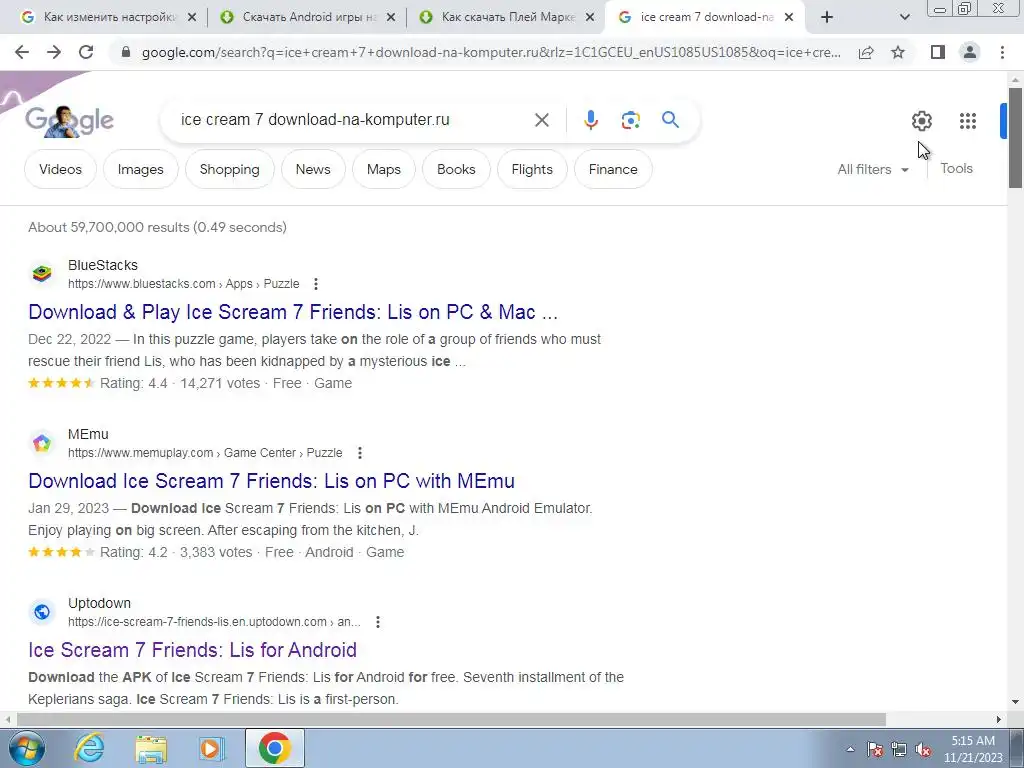Open 'Download & Play Ice Scream 7 Friends' BlueStacks link
The image size is (1024, 768).
click(x=293, y=312)
